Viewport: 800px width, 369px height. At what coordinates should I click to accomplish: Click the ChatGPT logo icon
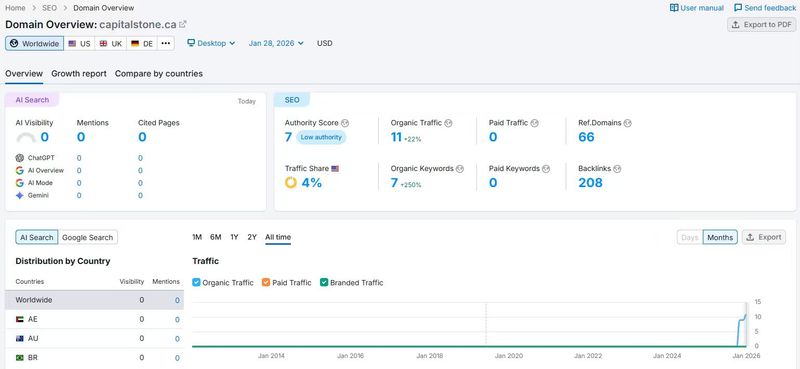point(20,158)
